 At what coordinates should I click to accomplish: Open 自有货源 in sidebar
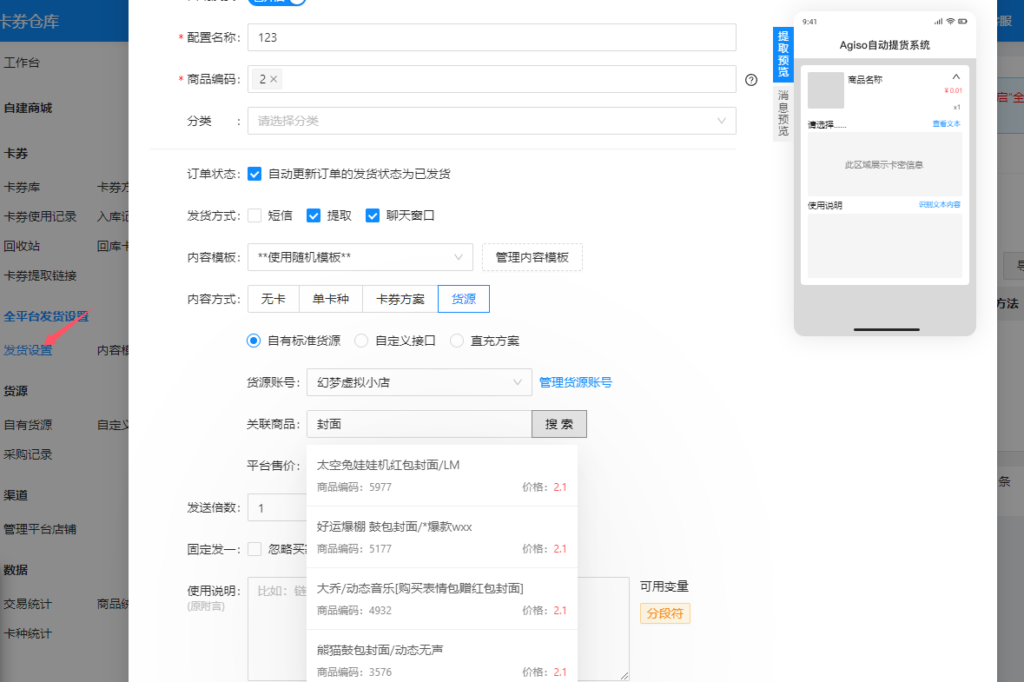[x=27, y=425]
